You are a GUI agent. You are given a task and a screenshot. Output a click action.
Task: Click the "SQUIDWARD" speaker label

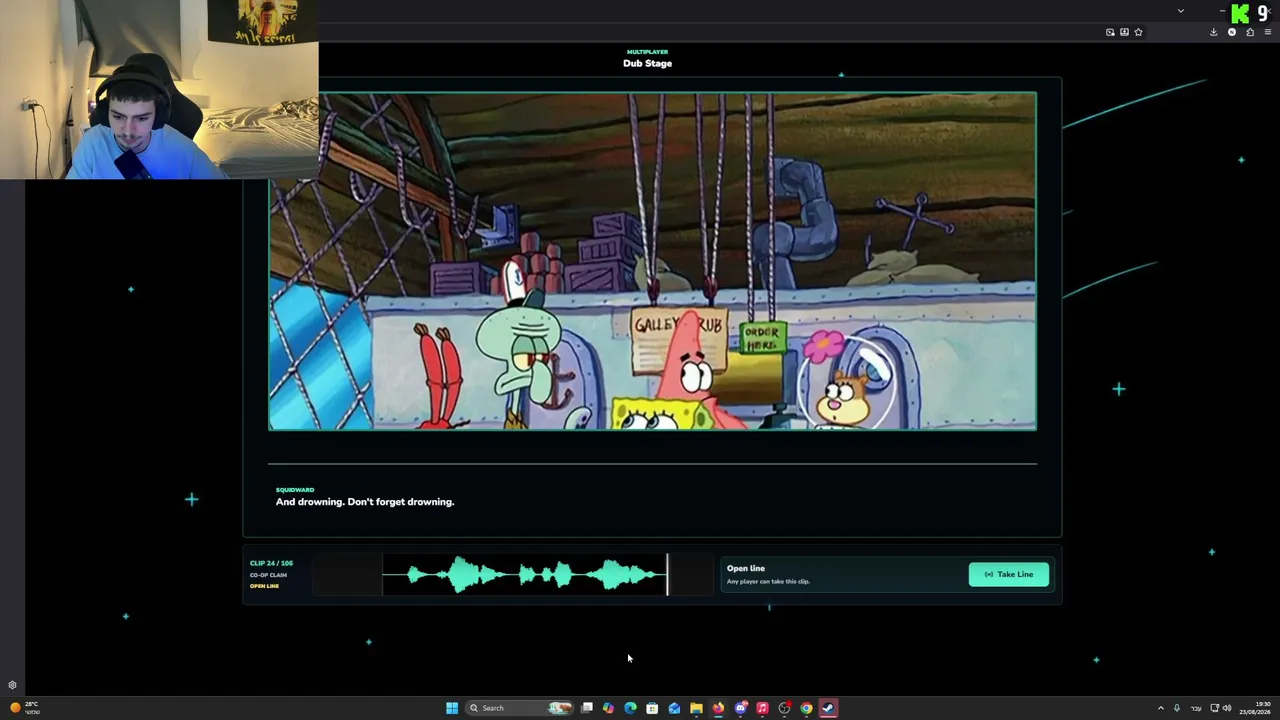click(295, 490)
